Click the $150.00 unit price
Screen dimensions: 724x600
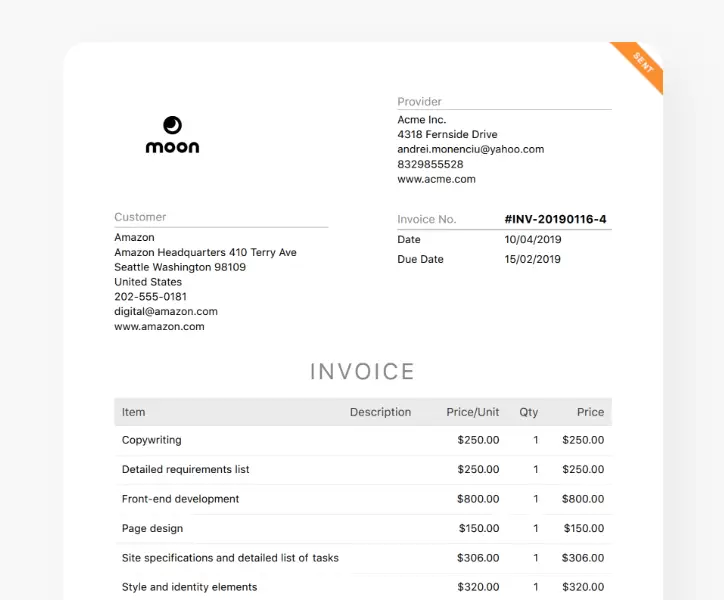coord(479,528)
